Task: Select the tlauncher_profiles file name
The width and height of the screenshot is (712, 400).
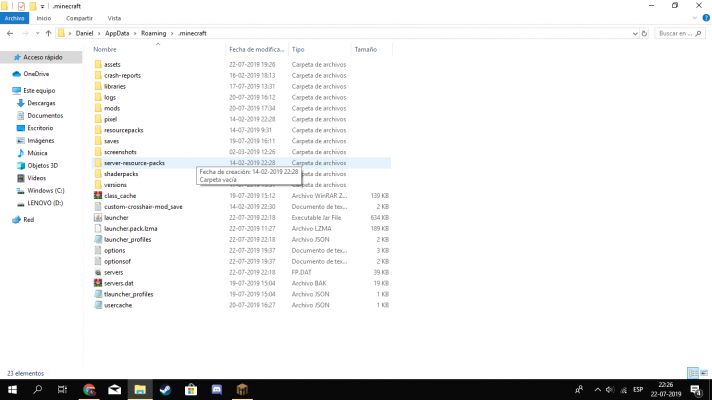Action: pyautogui.click(x=129, y=294)
